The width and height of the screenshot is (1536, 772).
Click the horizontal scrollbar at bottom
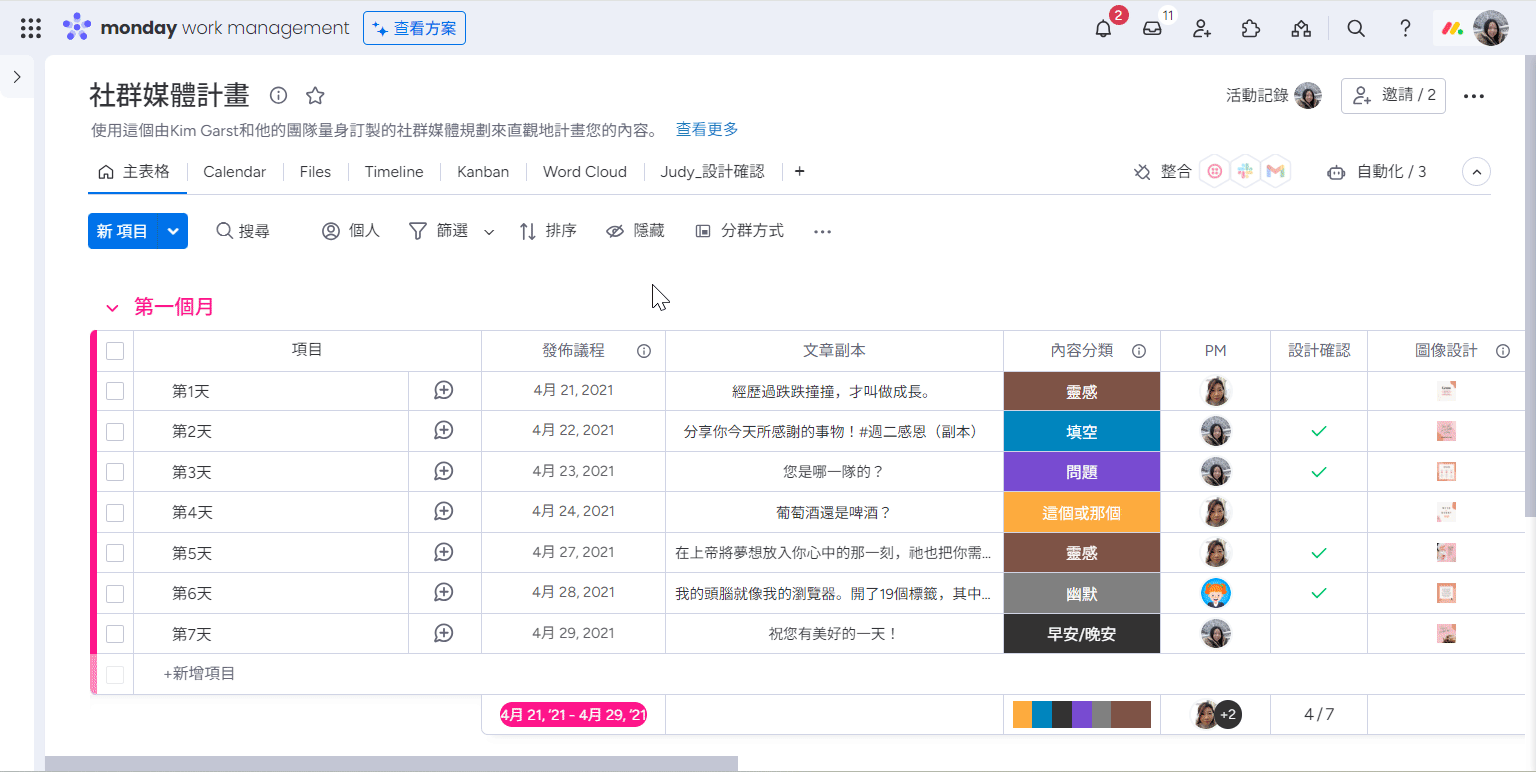391,764
